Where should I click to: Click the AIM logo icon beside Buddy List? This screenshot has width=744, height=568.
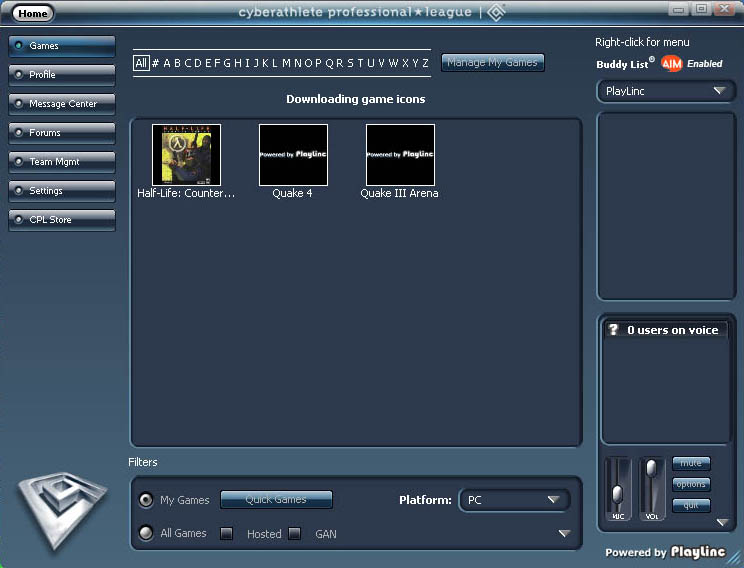pos(671,64)
